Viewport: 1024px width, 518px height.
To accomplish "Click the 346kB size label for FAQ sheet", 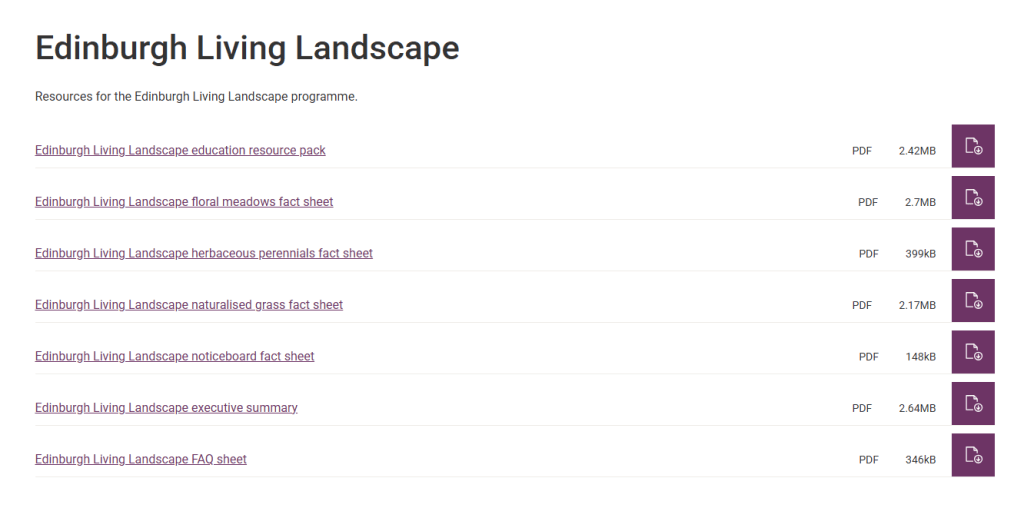I will [x=920, y=460].
